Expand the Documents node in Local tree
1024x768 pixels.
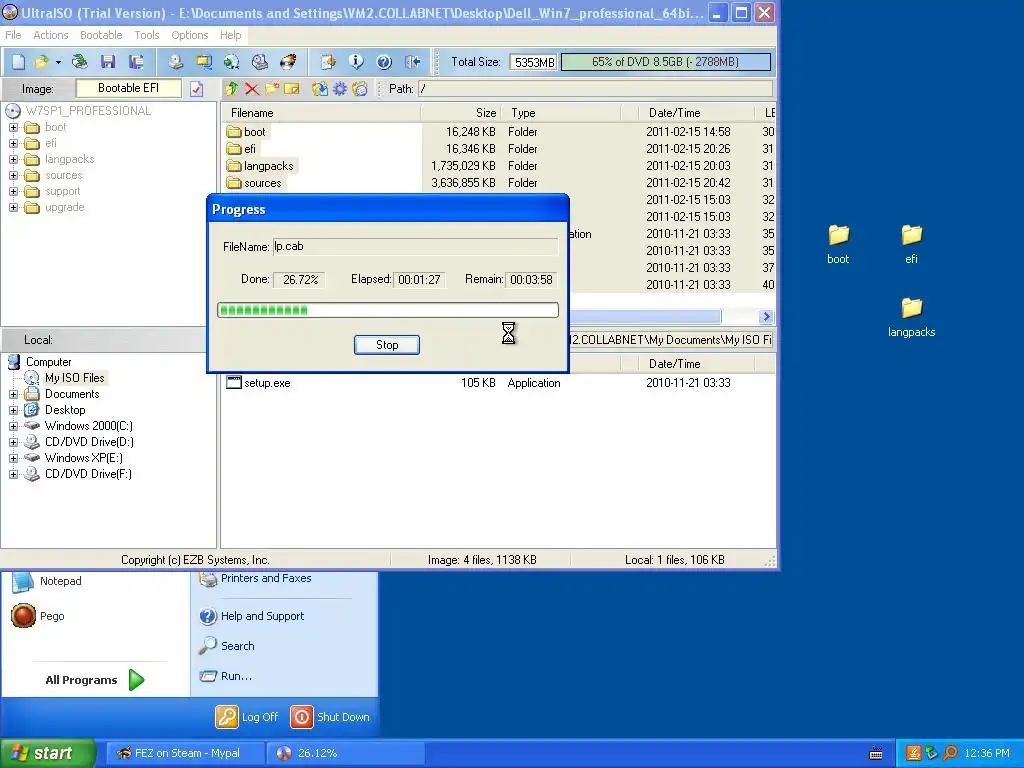(x=14, y=394)
